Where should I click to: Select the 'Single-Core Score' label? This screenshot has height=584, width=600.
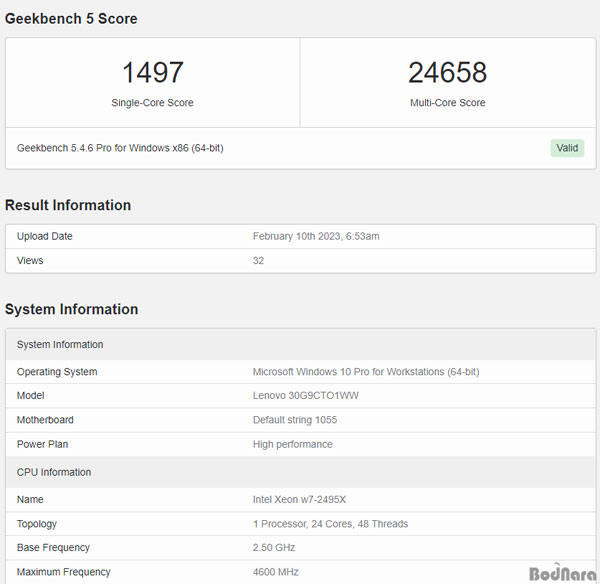[x=152, y=103]
